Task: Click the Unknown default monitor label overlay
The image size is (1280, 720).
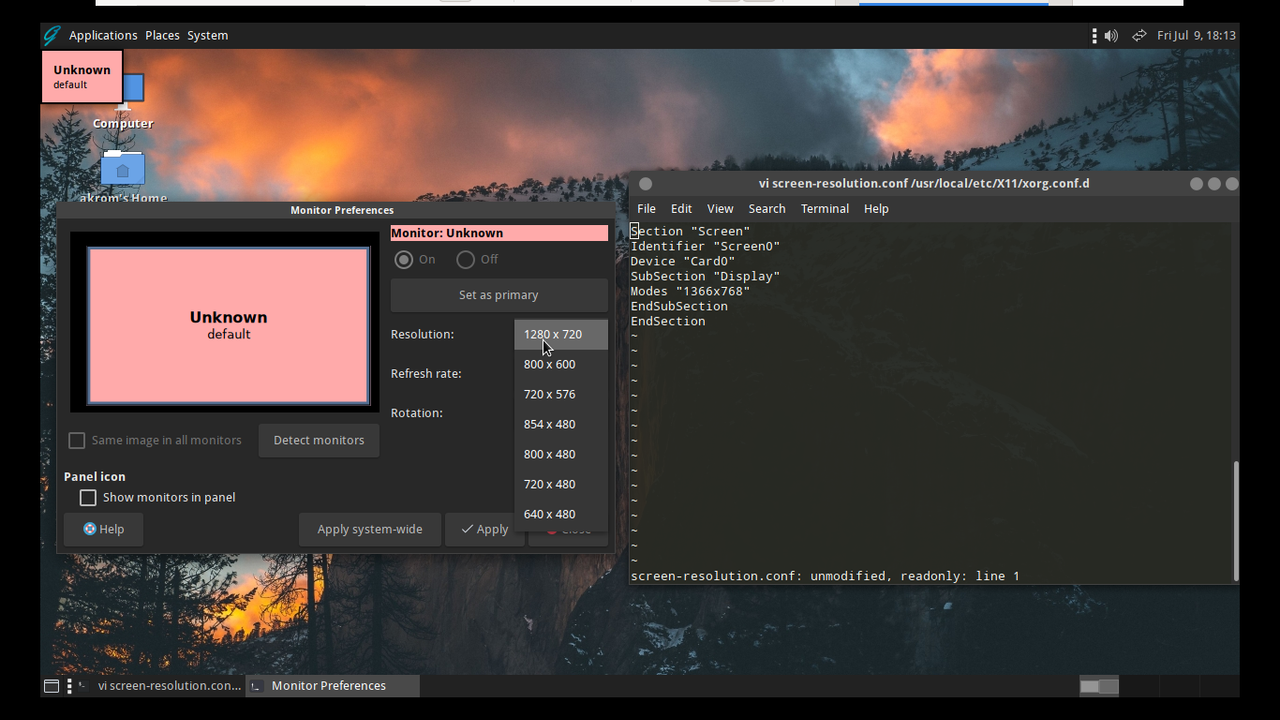Action: point(82,76)
